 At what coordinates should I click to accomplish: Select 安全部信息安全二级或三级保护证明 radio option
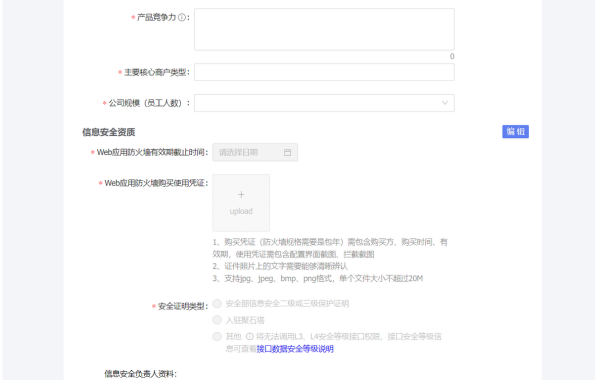click(217, 303)
